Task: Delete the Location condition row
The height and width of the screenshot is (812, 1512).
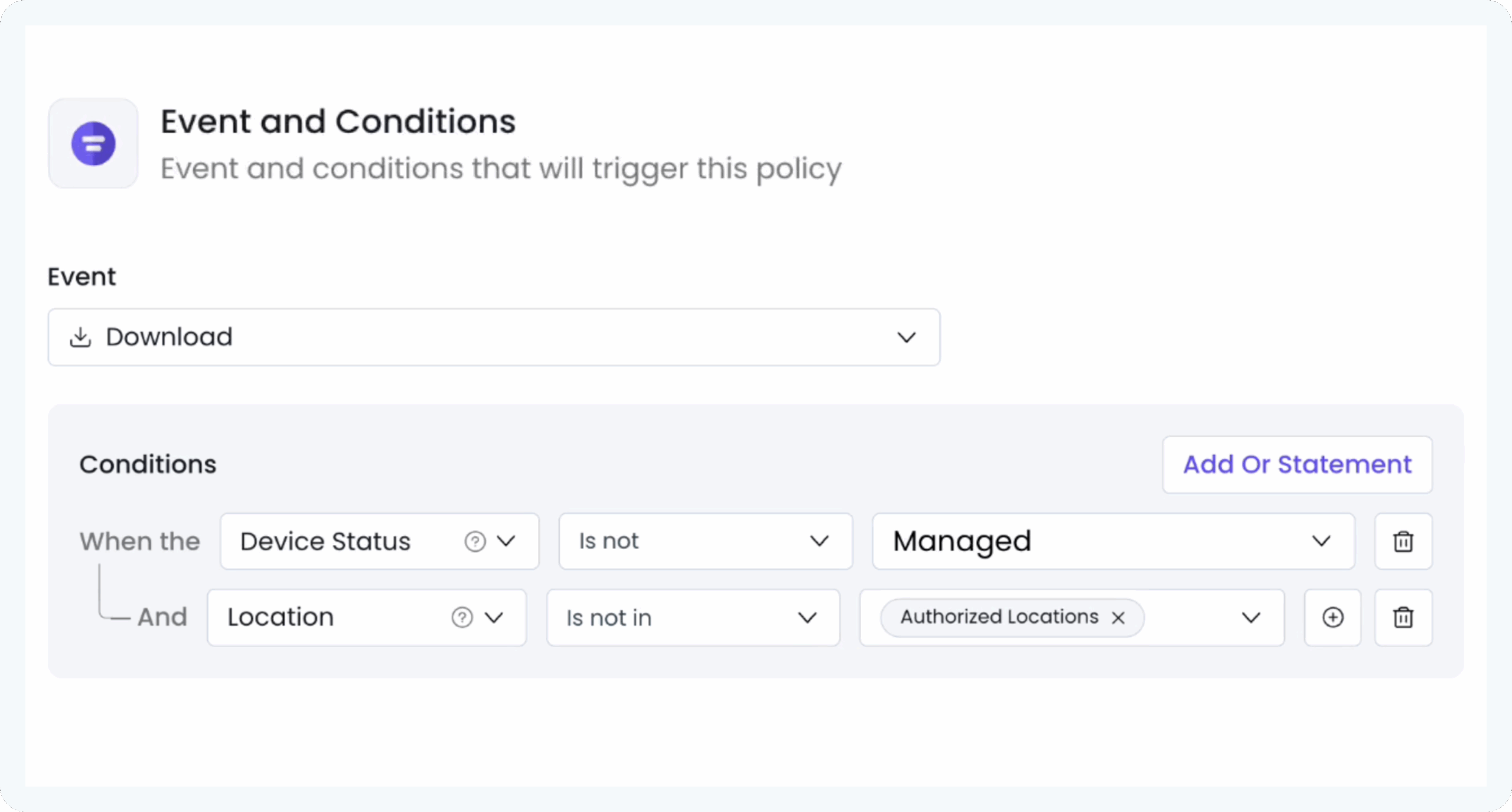Action: pos(1403,618)
